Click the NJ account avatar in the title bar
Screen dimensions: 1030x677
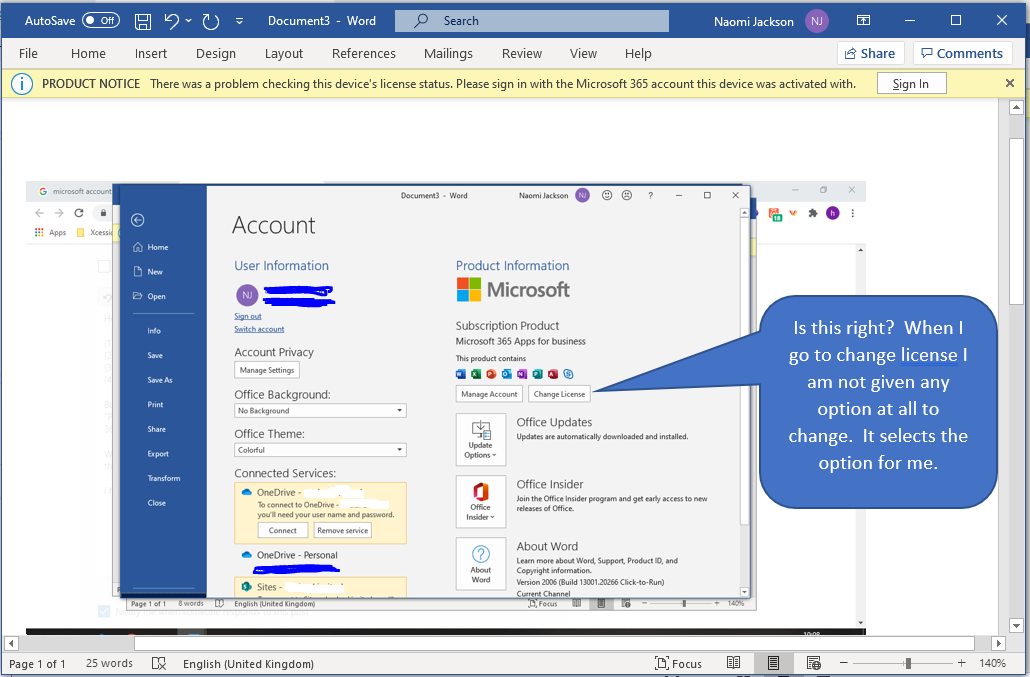pos(817,21)
